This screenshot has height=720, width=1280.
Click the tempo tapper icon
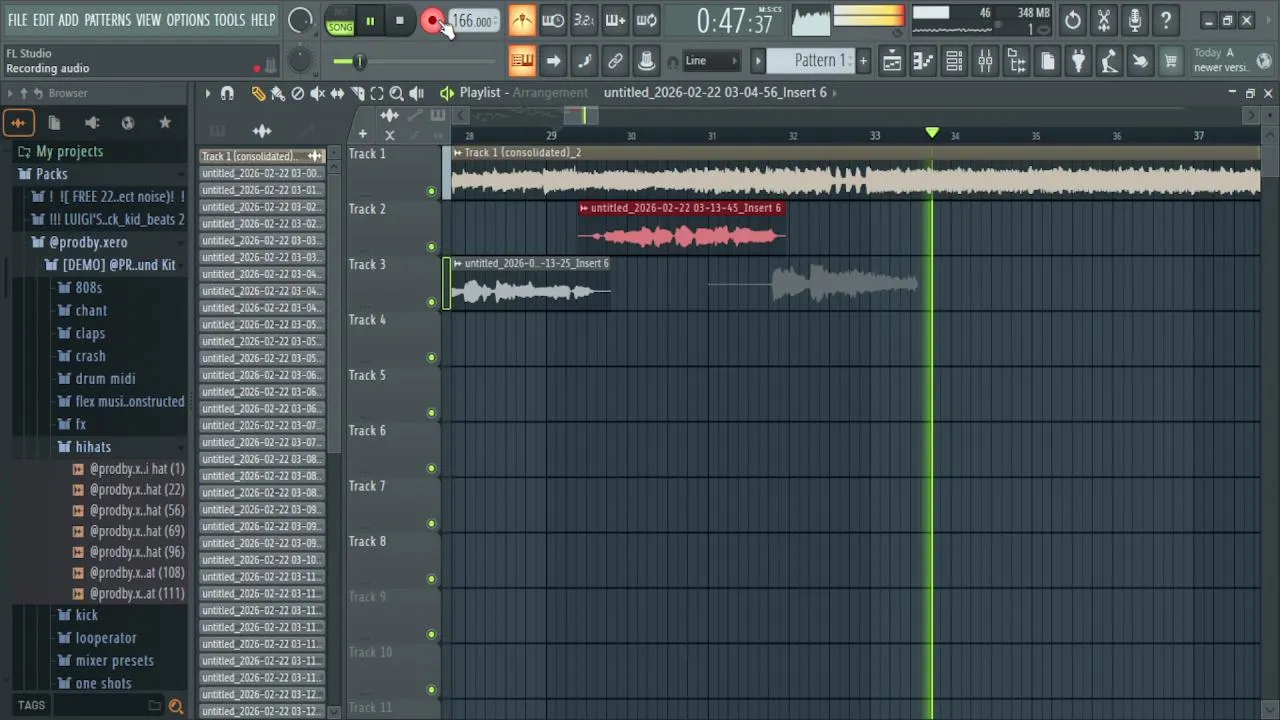[1109, 61]
